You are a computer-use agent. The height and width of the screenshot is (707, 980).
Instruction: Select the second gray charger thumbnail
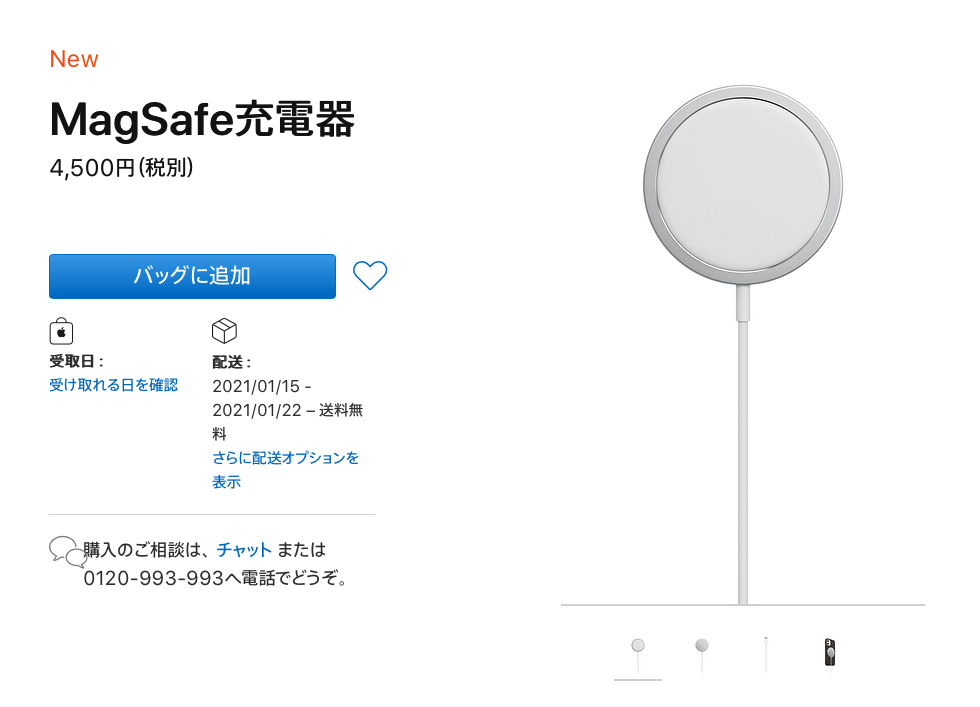[x=702, y=655]
